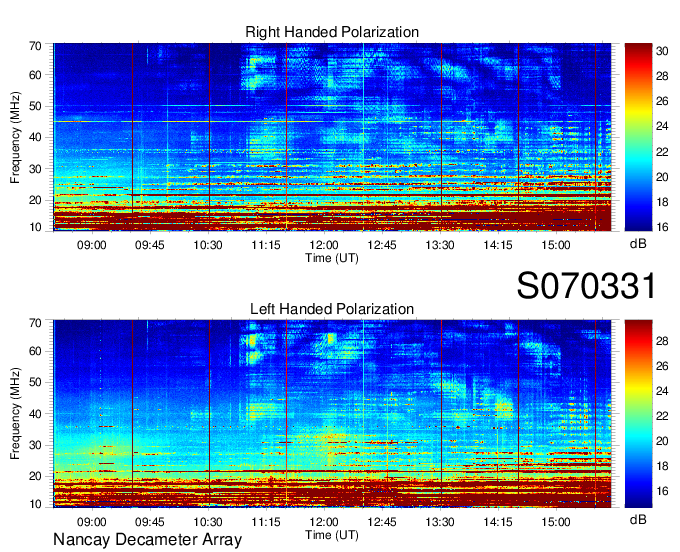Click 10 MHz tick on left-handed plot
680x552 pixels.
click(x=35, y=504)
